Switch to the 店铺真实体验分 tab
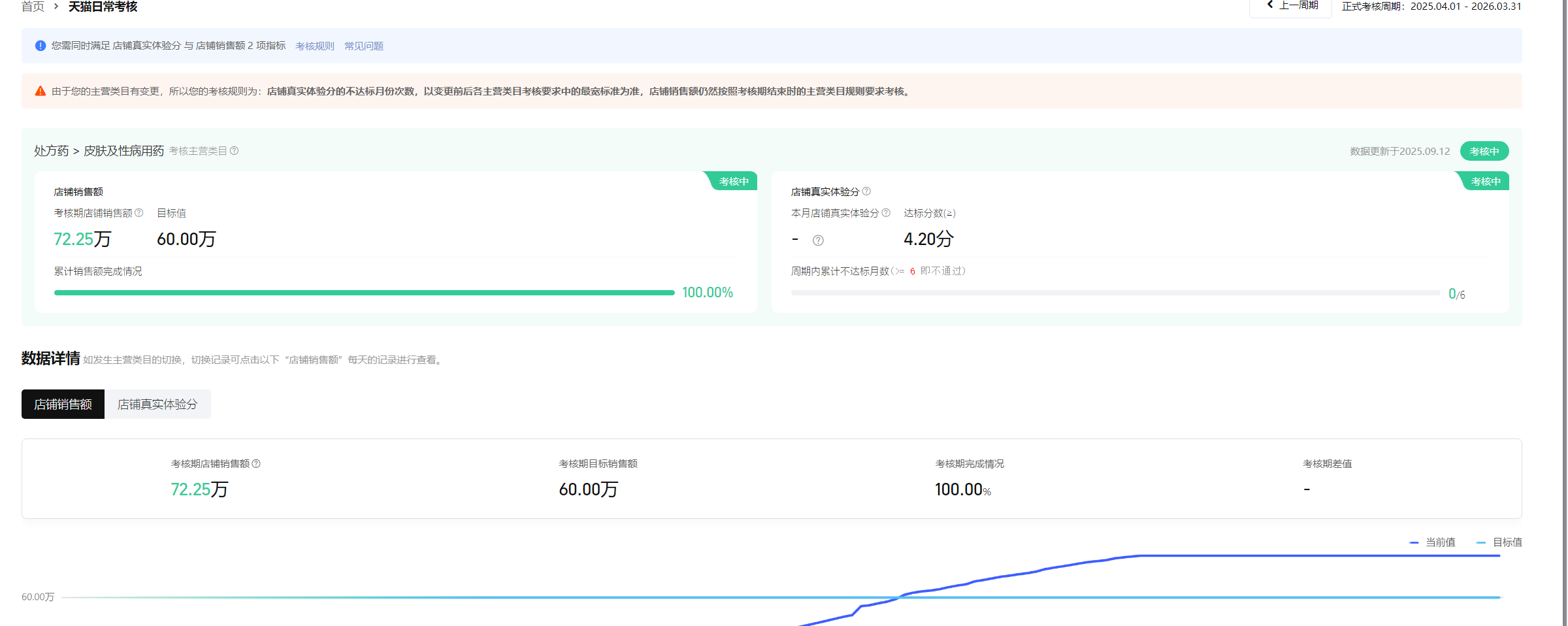 pos(157,404)
